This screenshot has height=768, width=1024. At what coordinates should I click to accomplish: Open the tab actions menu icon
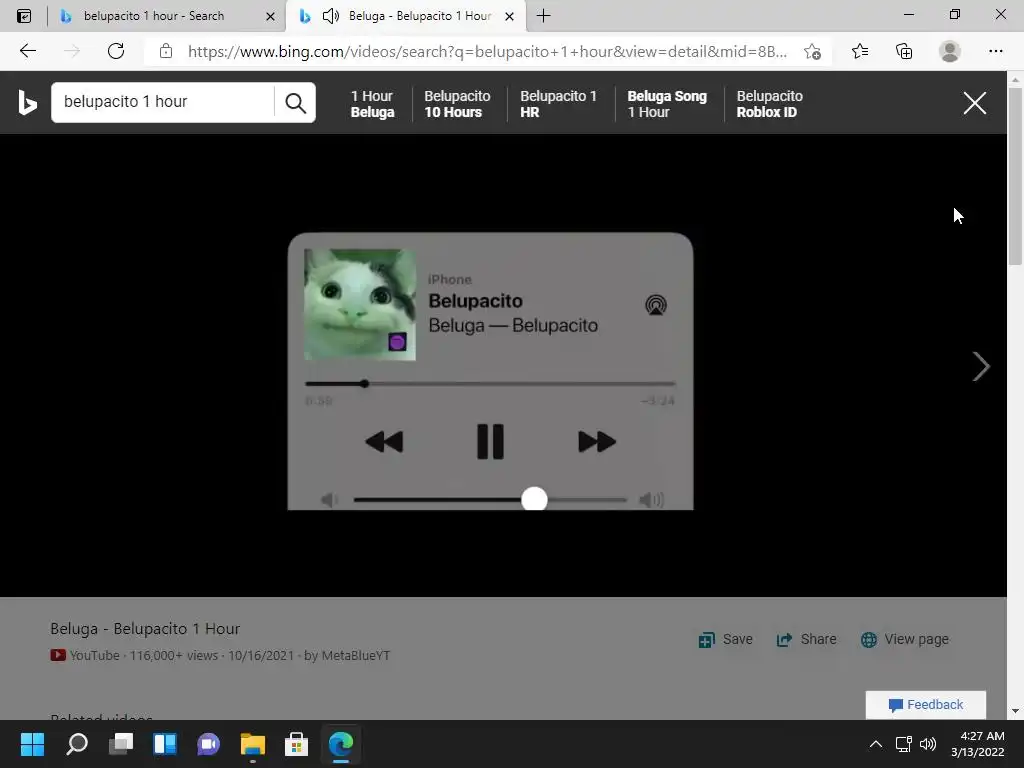(24, 16)
